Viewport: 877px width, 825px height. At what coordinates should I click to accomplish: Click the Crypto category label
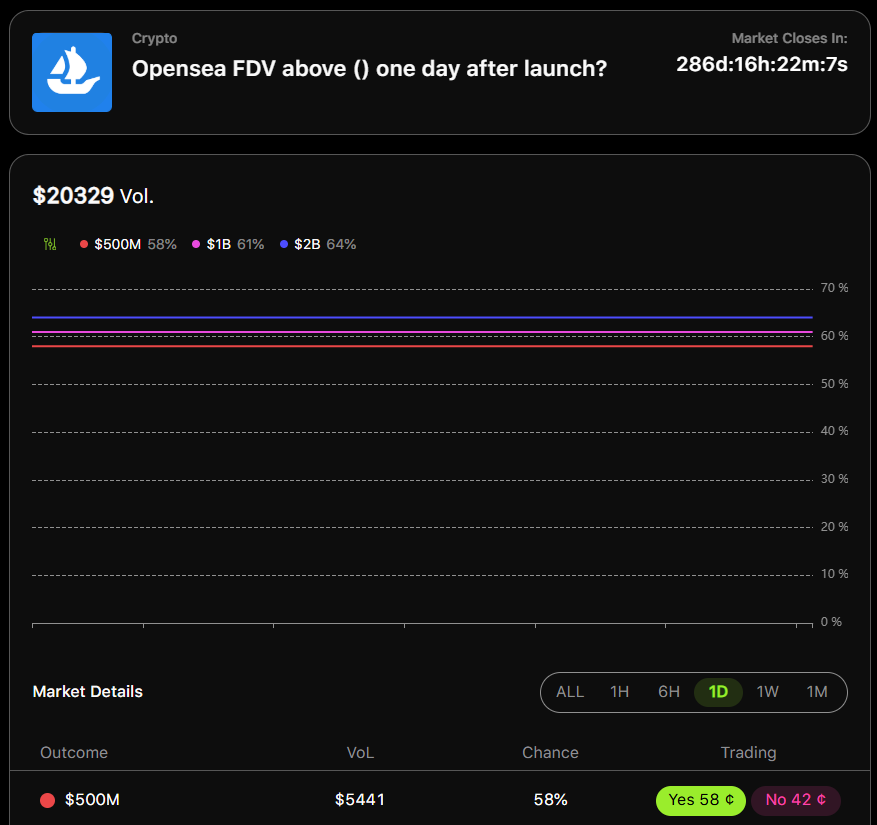pyautogui.click(x=154, y=39)
